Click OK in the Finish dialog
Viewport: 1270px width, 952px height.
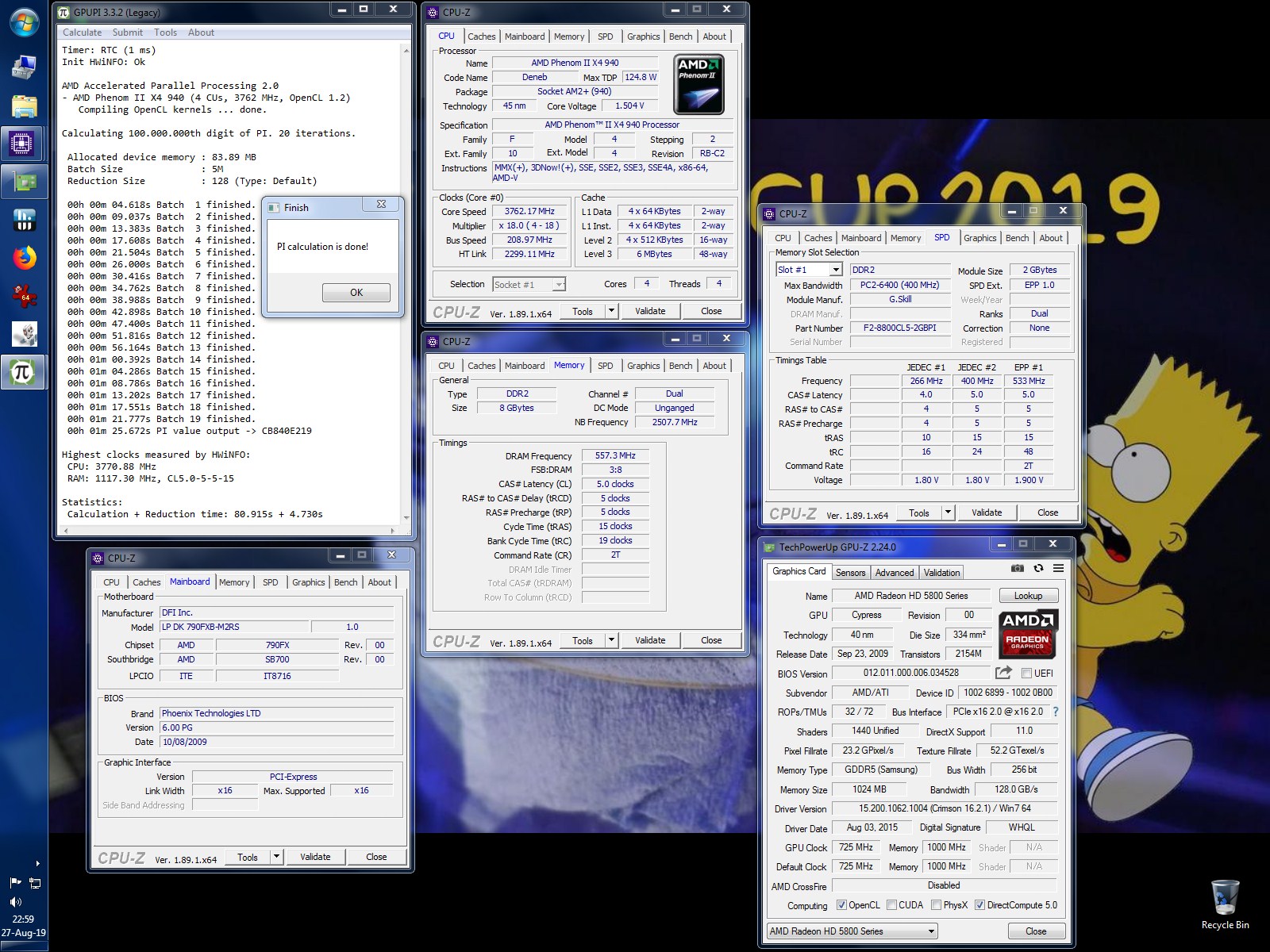[356, 293]
